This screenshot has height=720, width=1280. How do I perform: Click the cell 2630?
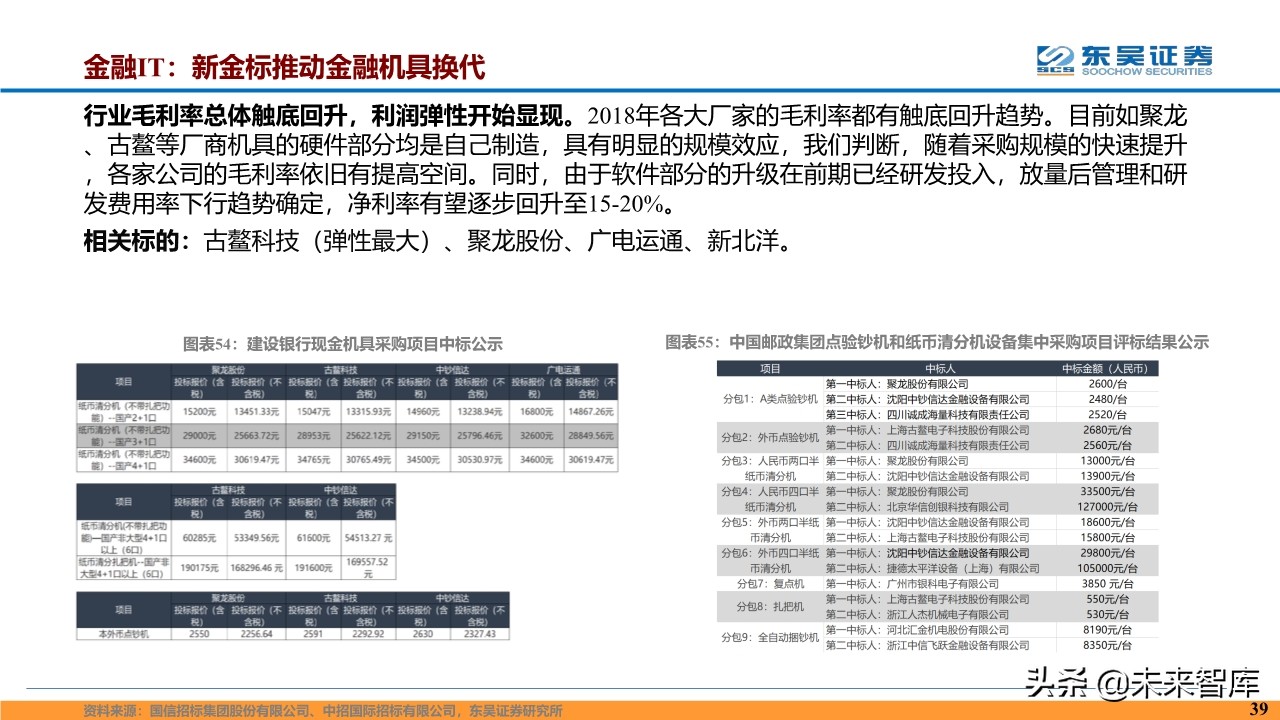[x=423, y=634]
